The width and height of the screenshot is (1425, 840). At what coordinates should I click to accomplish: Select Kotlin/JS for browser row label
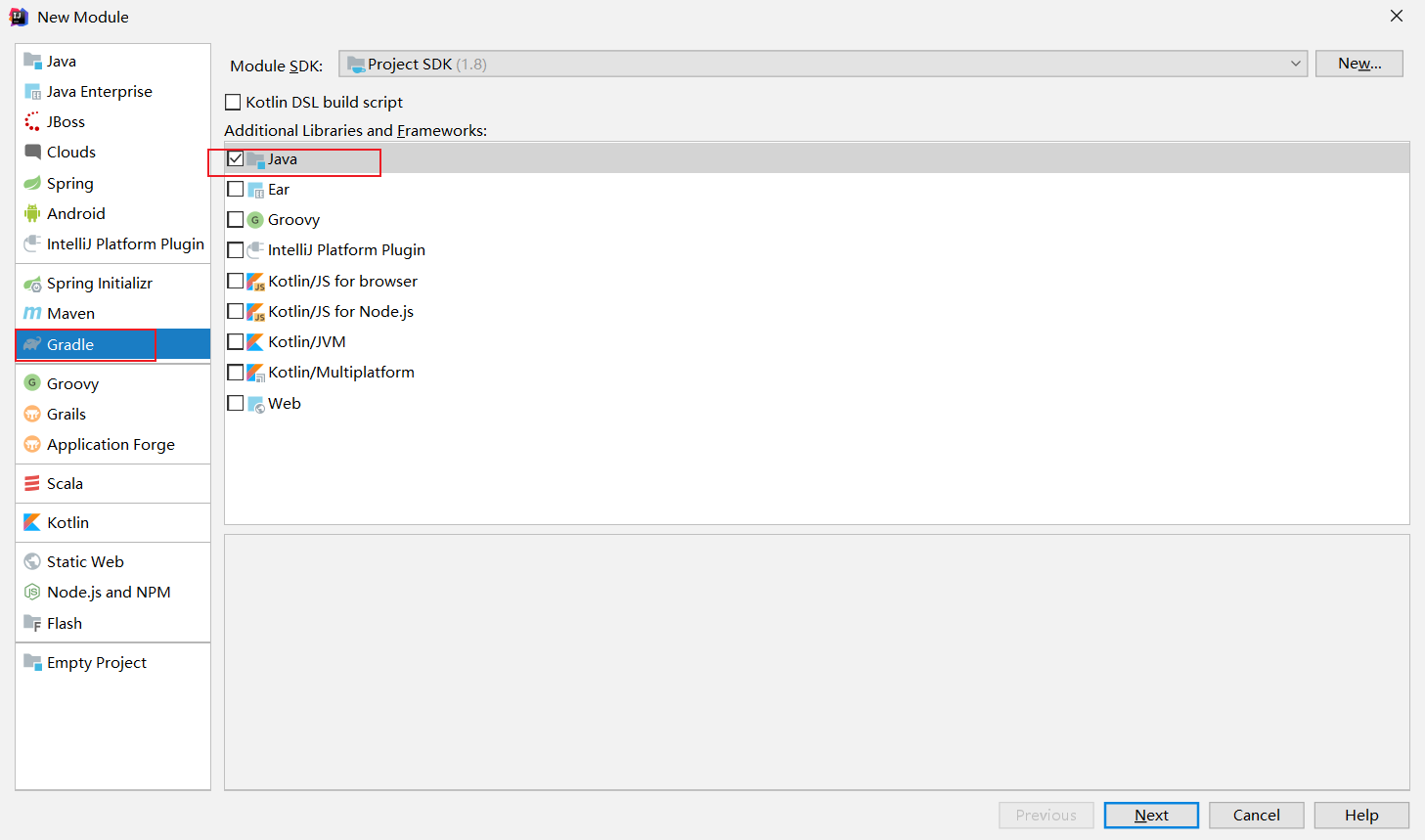pos(343,281)
